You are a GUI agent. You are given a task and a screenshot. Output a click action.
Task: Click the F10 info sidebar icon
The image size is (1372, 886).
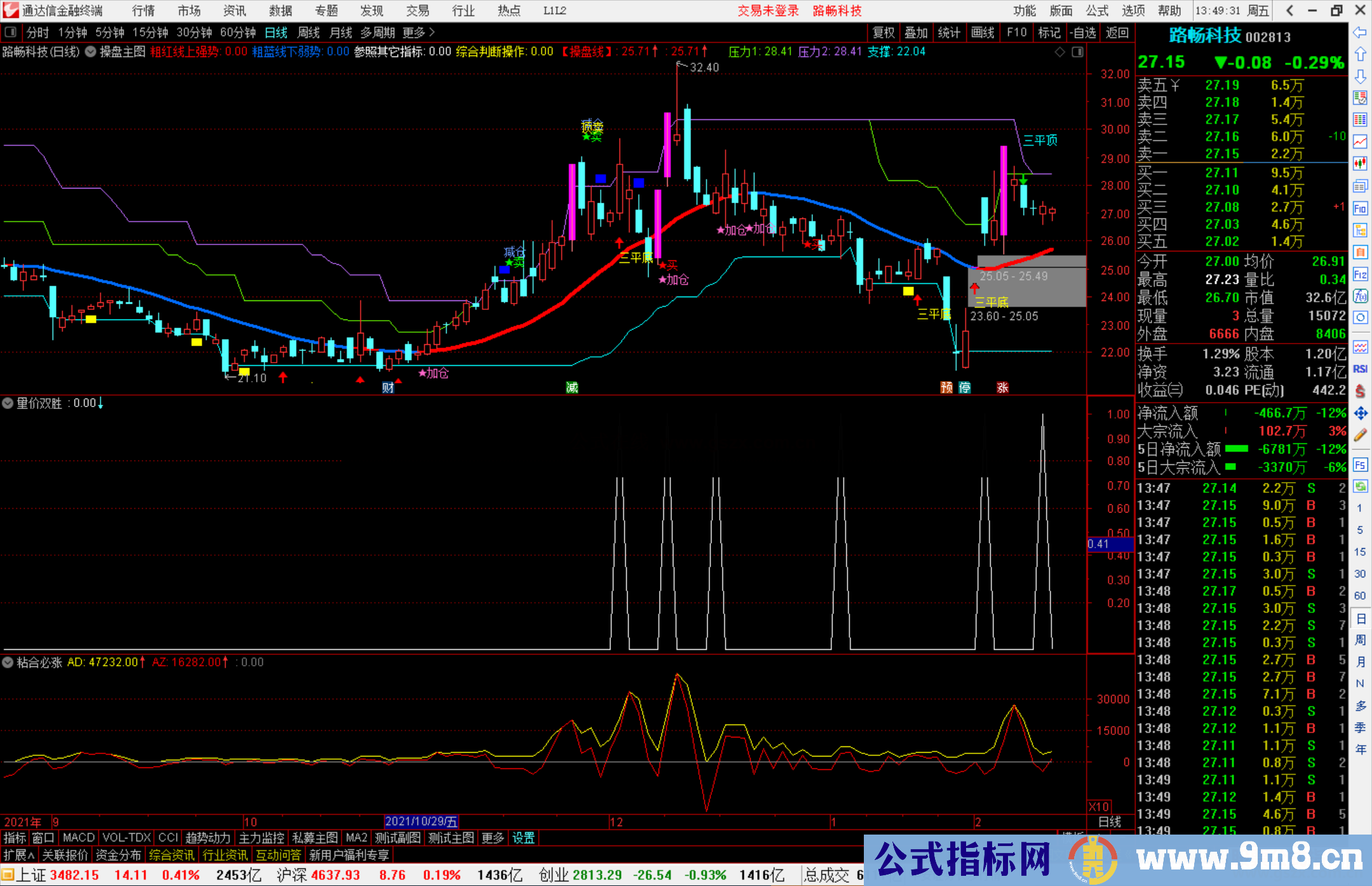click(1360, 209)
